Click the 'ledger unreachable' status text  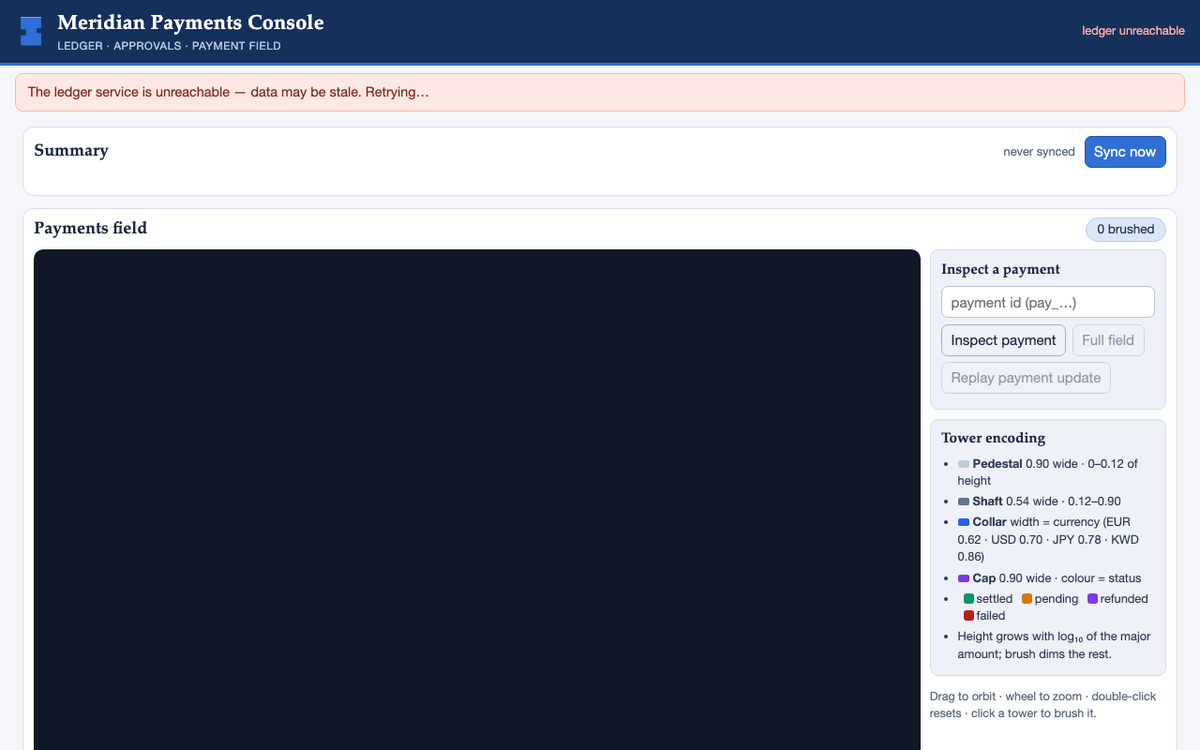1133,31
